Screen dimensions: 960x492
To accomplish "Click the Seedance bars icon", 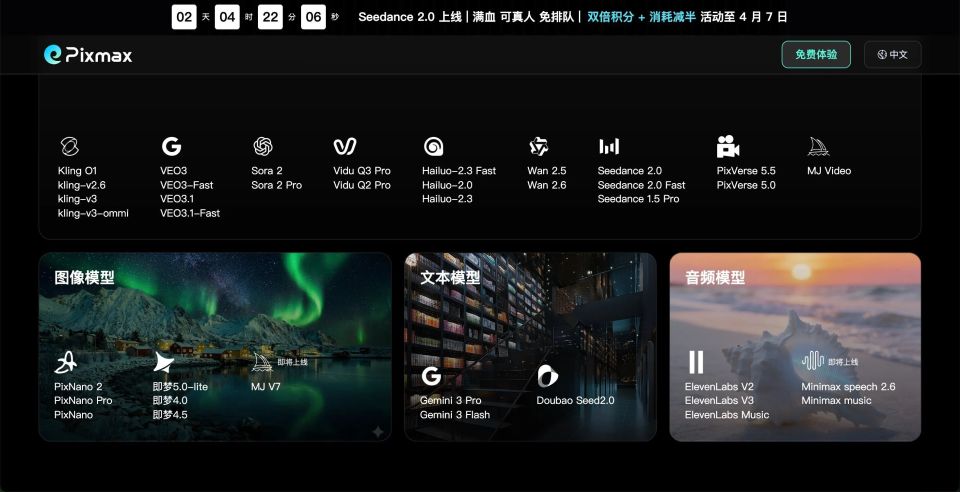I will pos(609,146).
